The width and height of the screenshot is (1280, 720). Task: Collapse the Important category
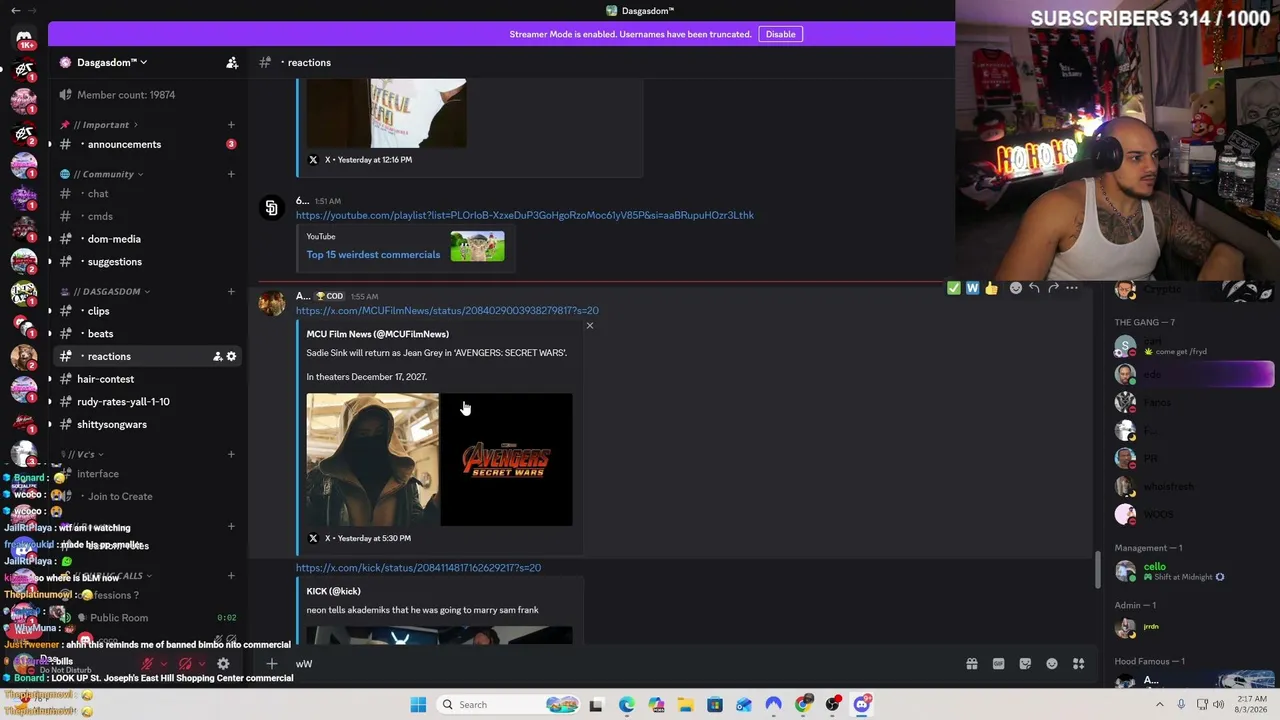pyautogui.click(x=105, y=125)
